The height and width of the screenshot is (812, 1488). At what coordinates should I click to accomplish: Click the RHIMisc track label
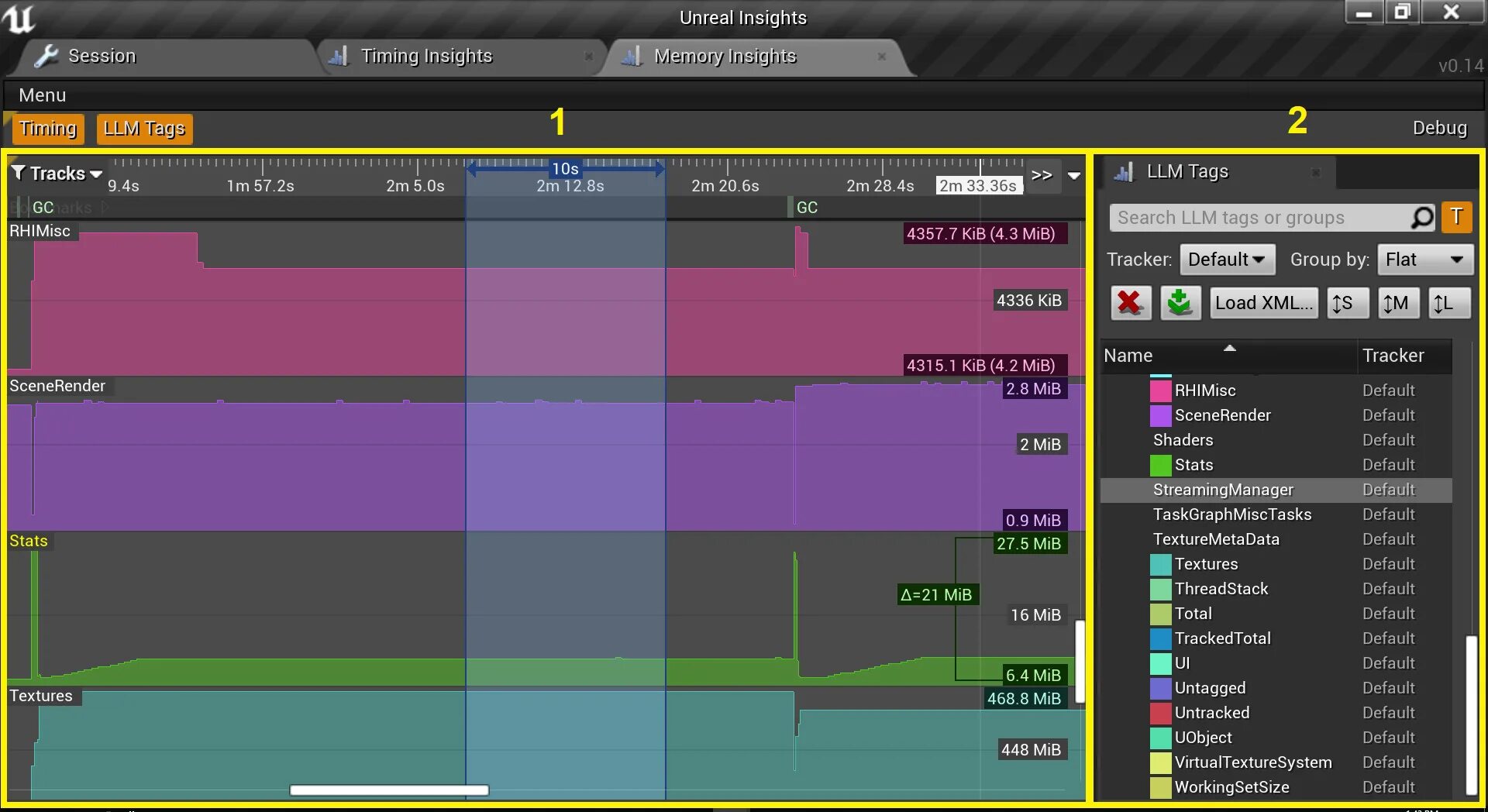click(40, 231)
